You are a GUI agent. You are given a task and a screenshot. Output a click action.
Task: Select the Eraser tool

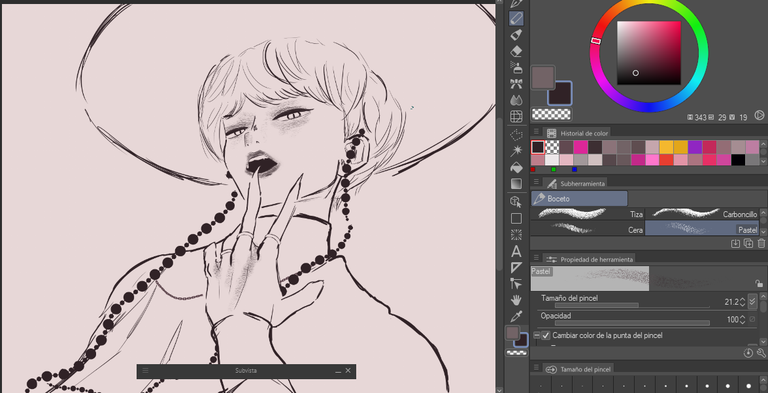click(516, 51)
